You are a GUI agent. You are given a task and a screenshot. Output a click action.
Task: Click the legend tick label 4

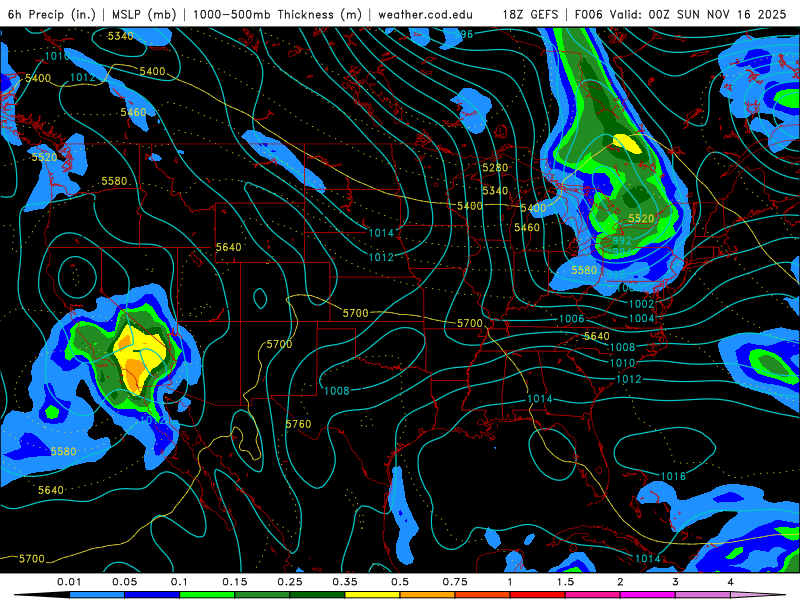pos(731,582)
